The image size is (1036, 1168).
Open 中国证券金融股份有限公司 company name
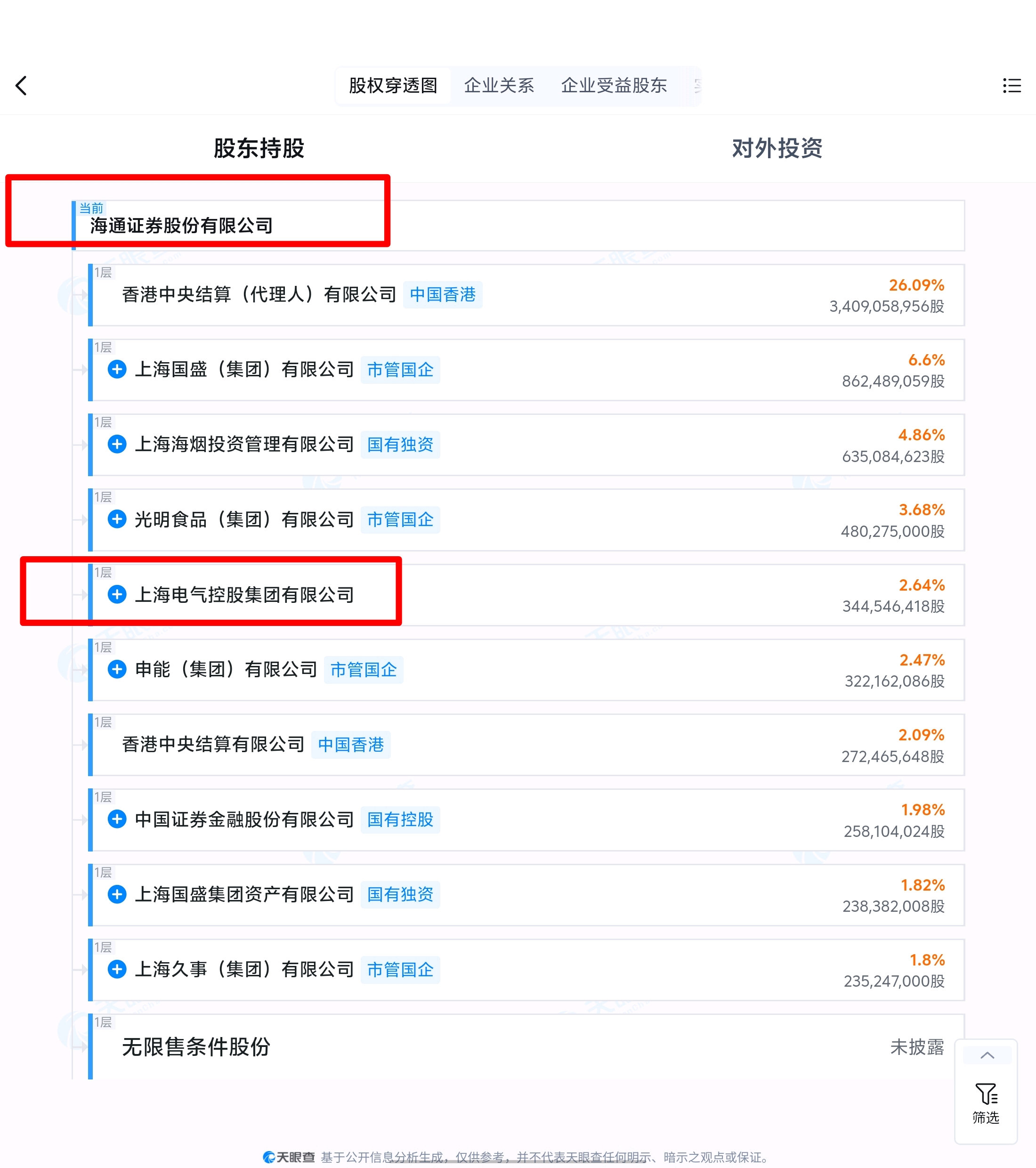[x=244, y=819]
